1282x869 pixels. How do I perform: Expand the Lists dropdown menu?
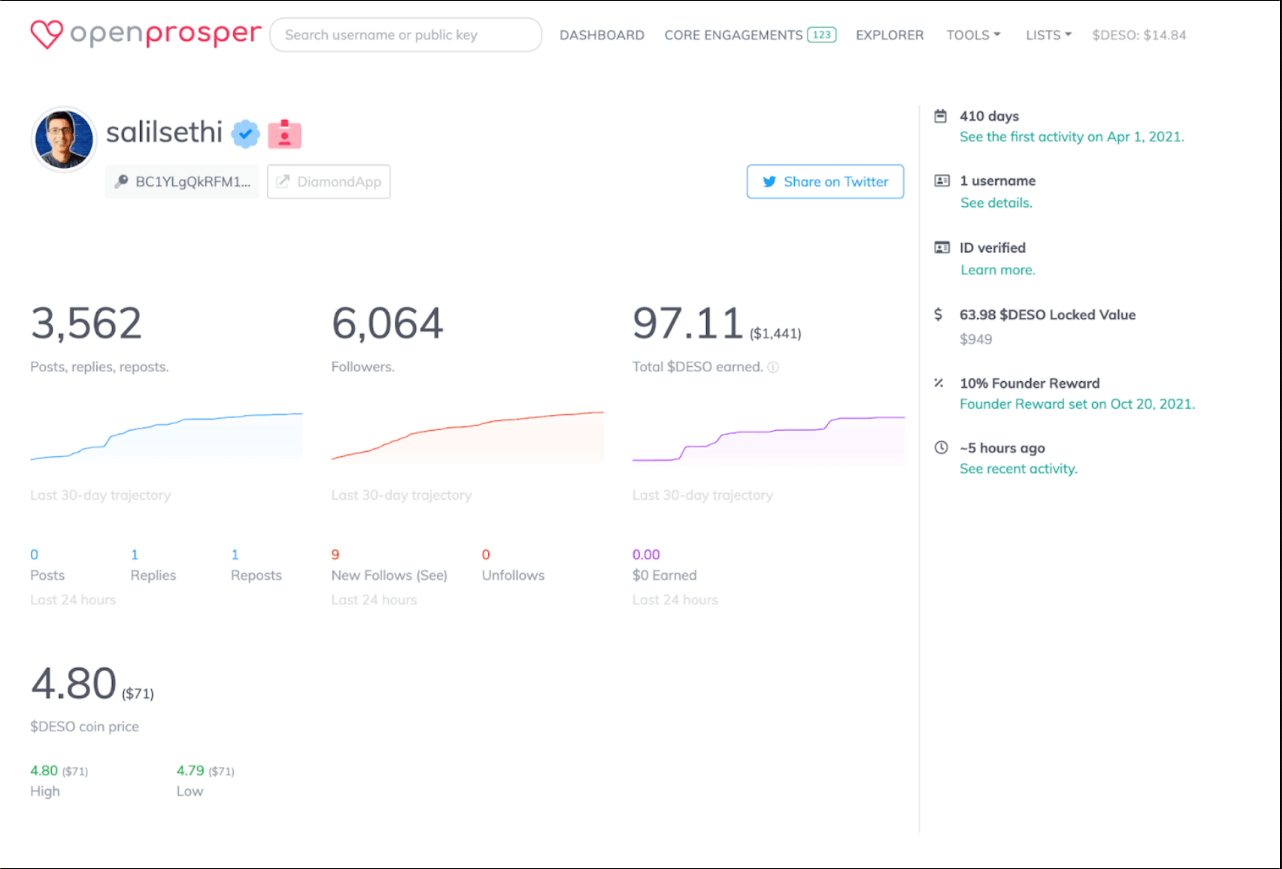tap(1048, 35)
